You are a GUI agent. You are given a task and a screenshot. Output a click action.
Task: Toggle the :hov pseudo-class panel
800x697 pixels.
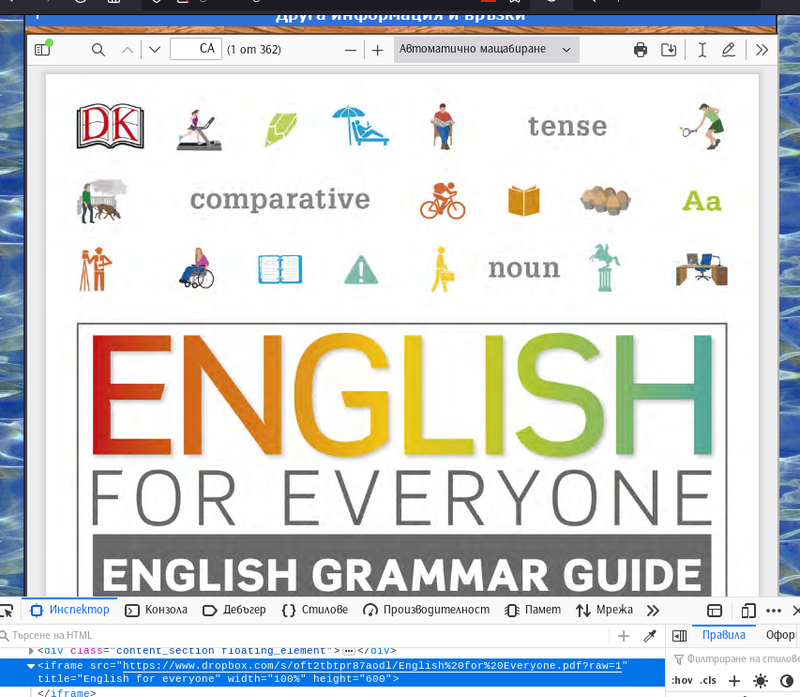(682, 681)
